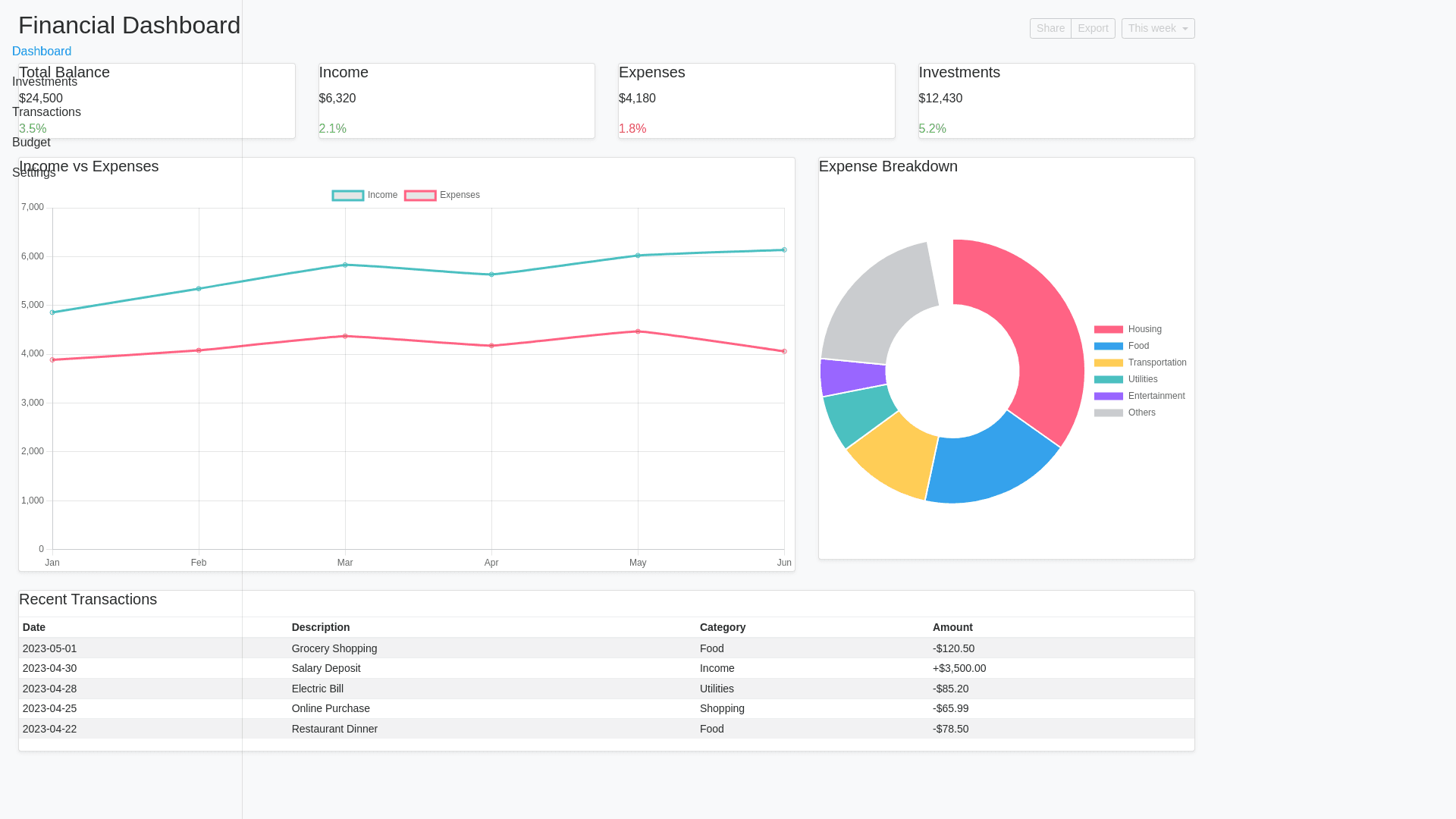Select the Salary Deposit transaction row

coord(326,668)
